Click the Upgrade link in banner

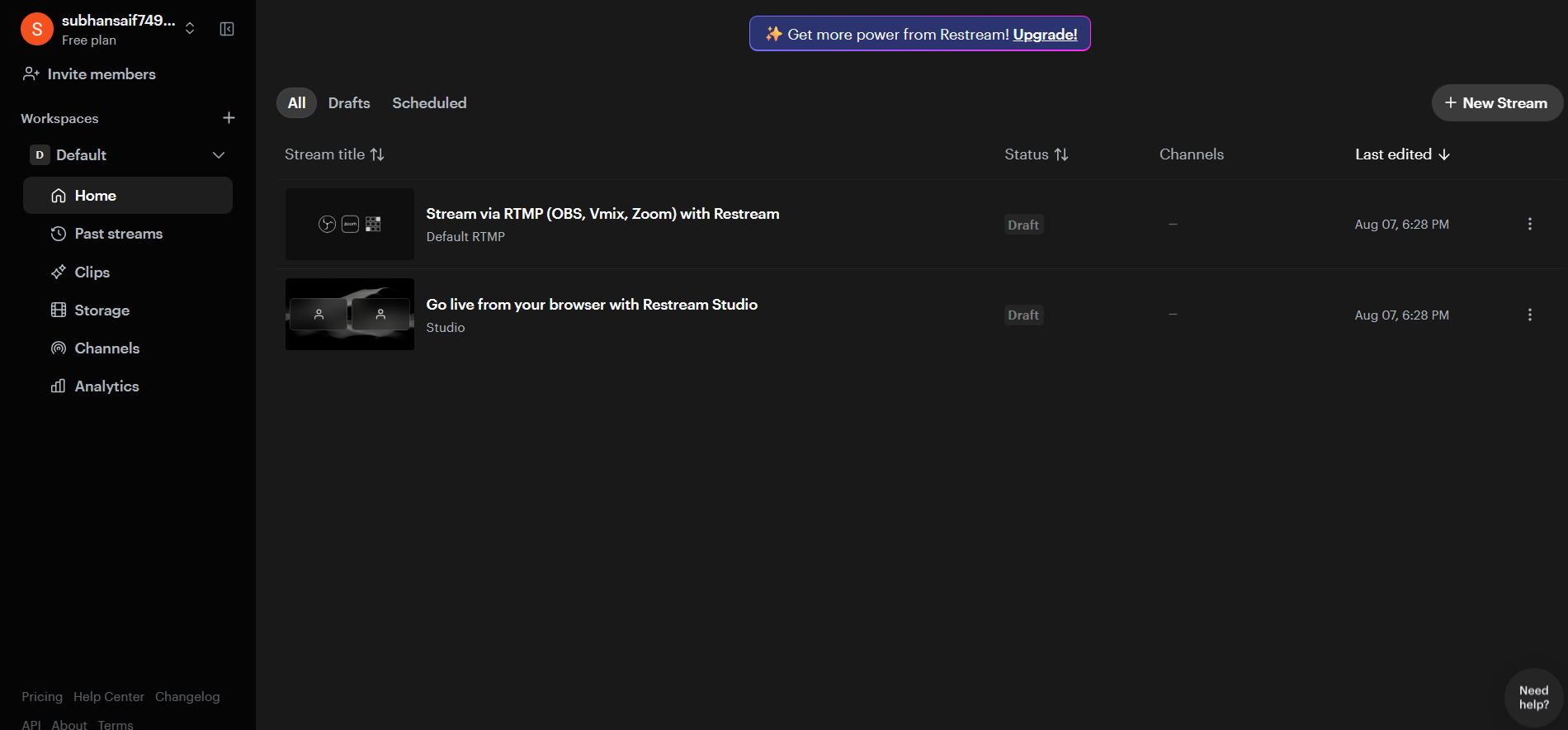point(1045,35)
